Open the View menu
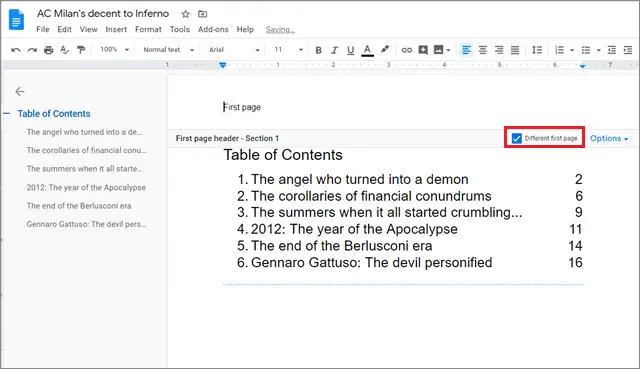The image size is (640, 369). tap(89, 29)
